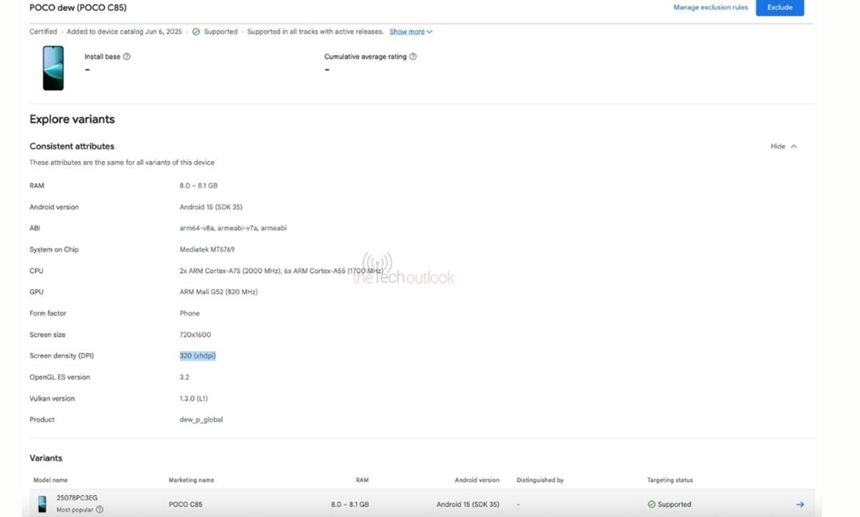Viewport: 860px width, 517px height.
Task: Click 'Explore variants' heading
Action: [72, 120]
